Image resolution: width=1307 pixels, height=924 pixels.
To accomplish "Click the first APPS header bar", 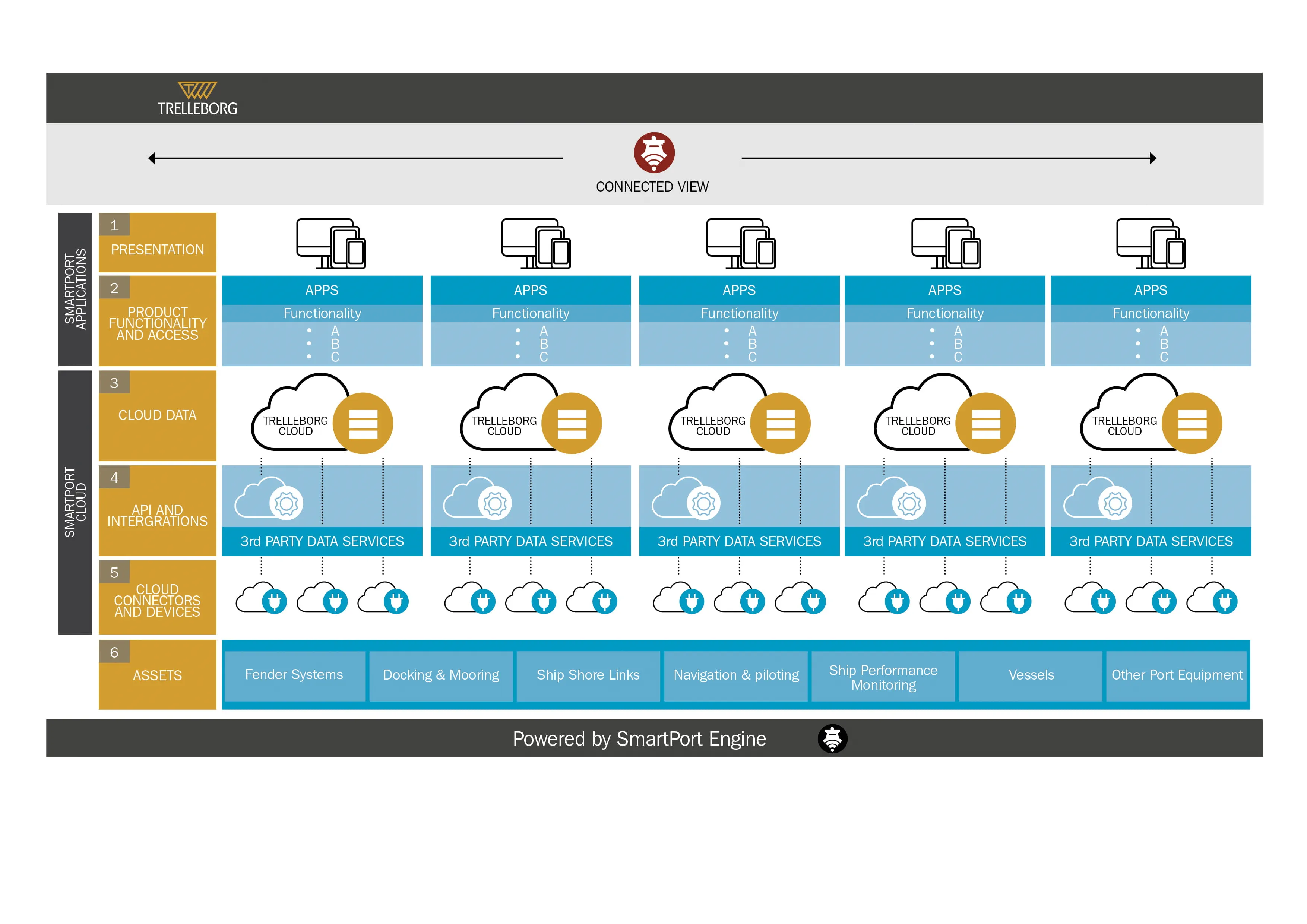I will coord(322,290).
